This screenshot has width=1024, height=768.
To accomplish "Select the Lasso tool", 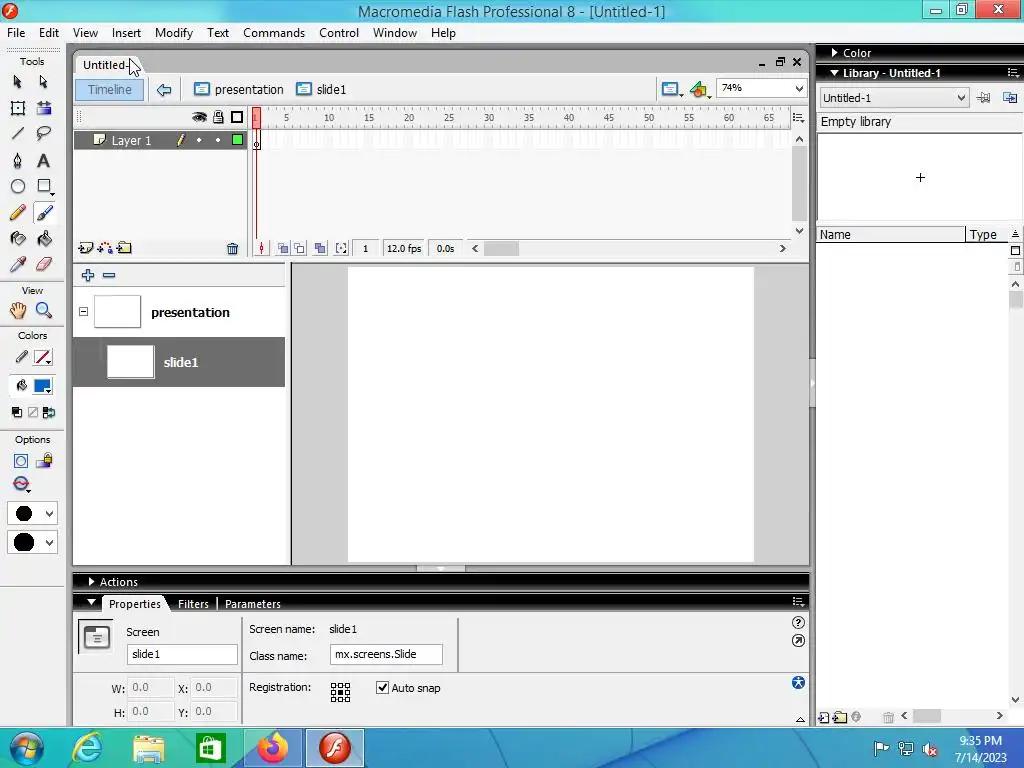I will pyautogui.click(x=44, y=134).
